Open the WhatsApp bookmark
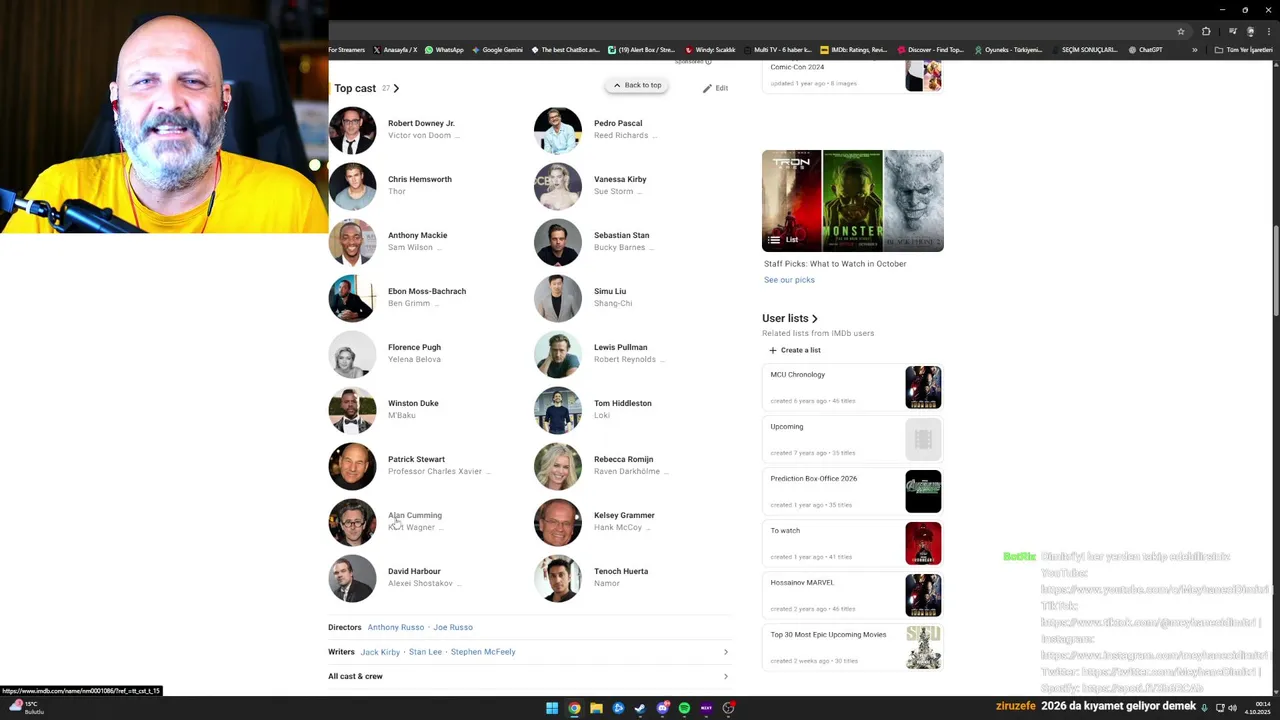This screenshot has width=1280, height=720. (x=444, y=50)
